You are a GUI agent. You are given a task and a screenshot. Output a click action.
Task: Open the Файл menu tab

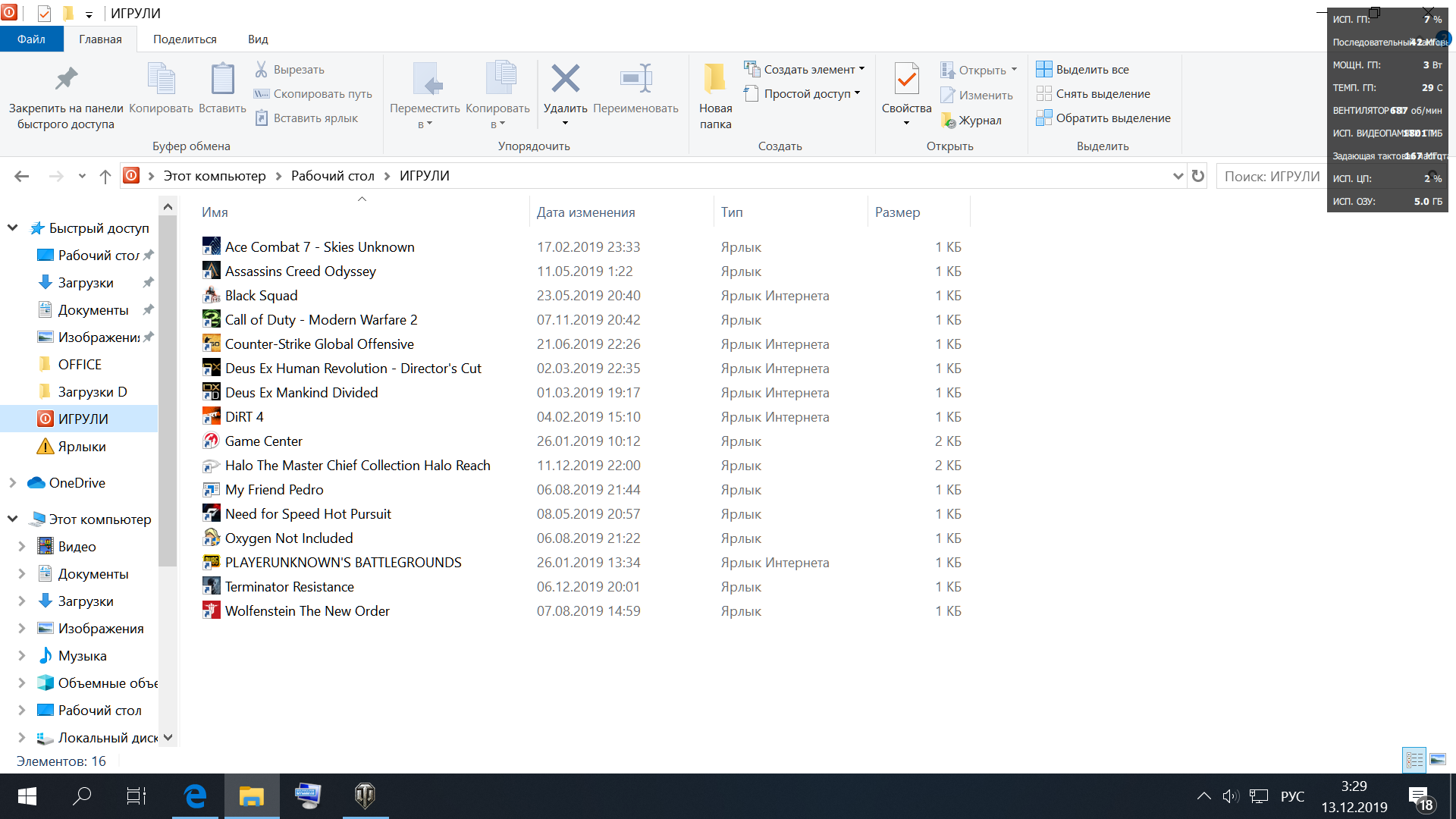click(31, 39)
